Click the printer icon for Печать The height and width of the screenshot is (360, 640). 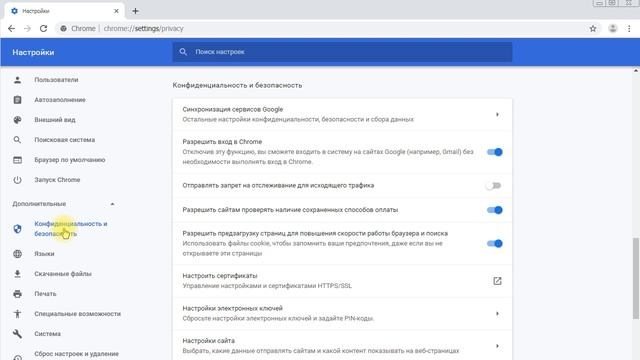17,294
